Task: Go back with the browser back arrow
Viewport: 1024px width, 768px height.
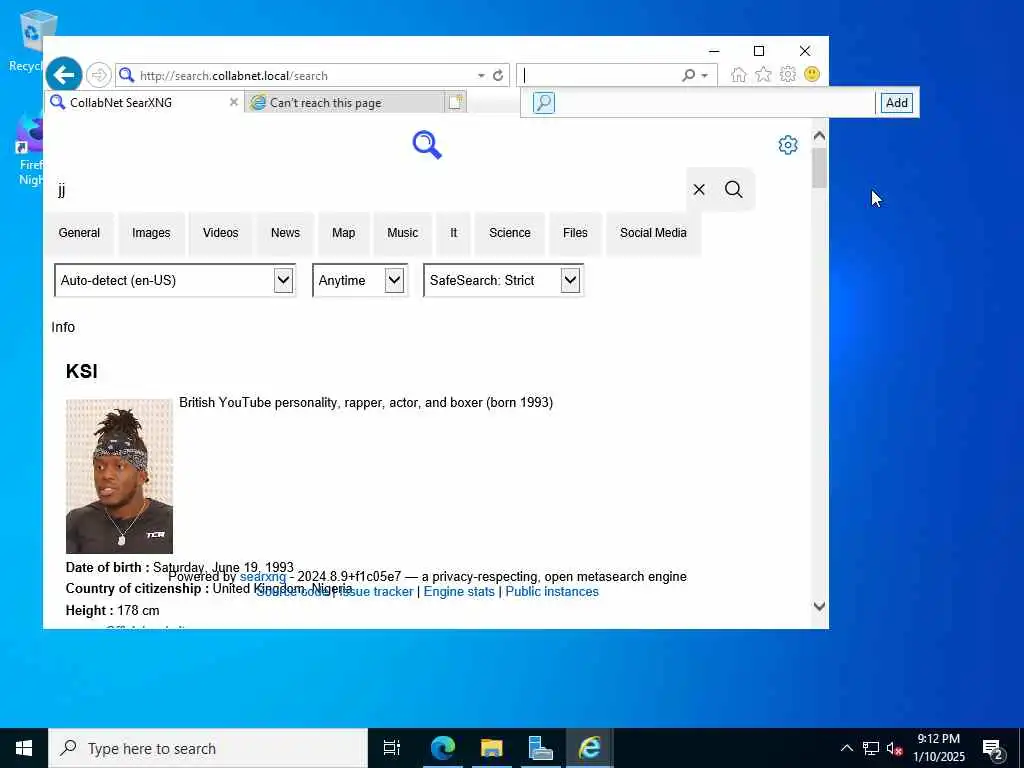Action: click(x=63, y=75)
